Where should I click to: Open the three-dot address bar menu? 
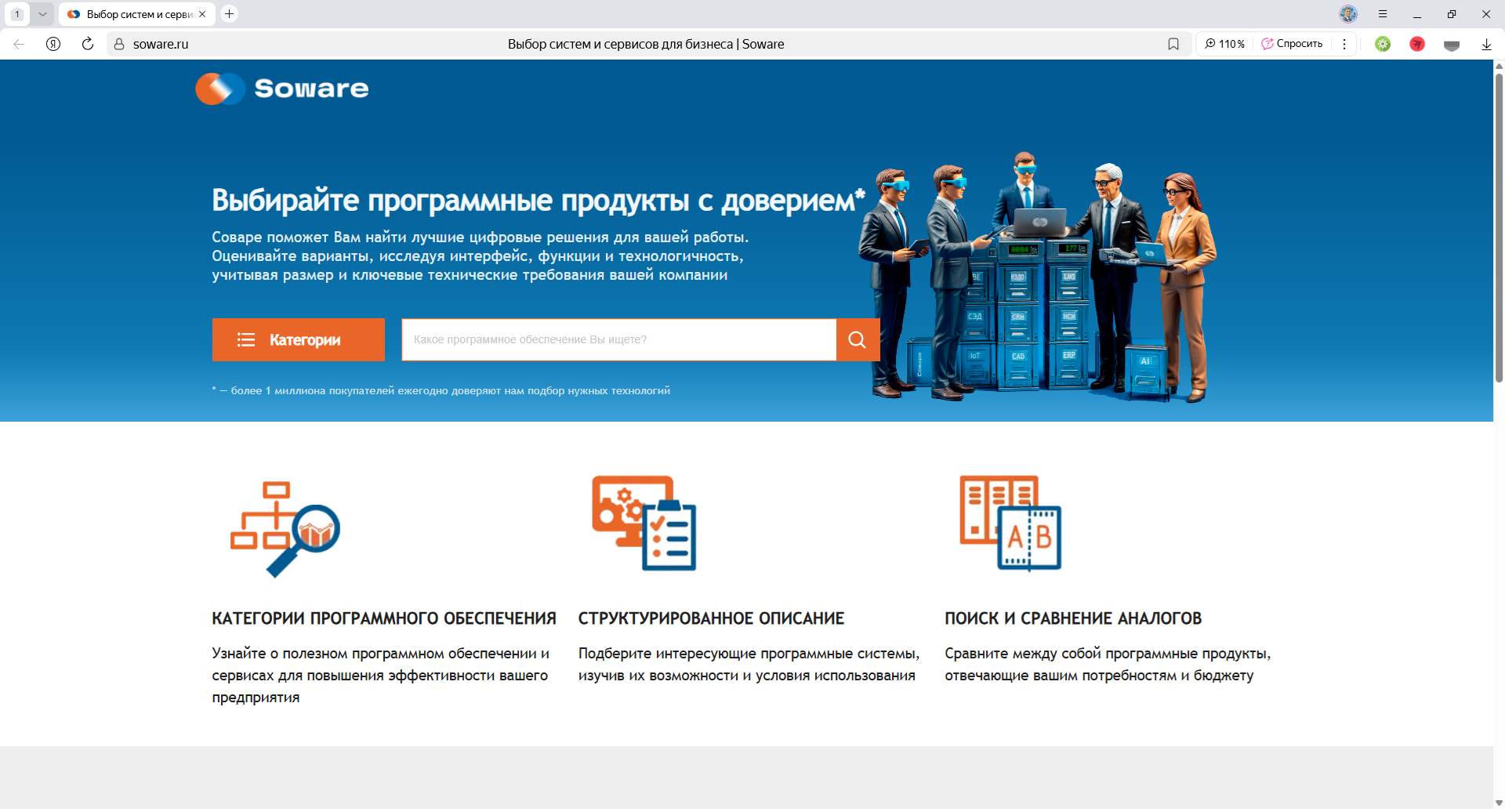1344,44
